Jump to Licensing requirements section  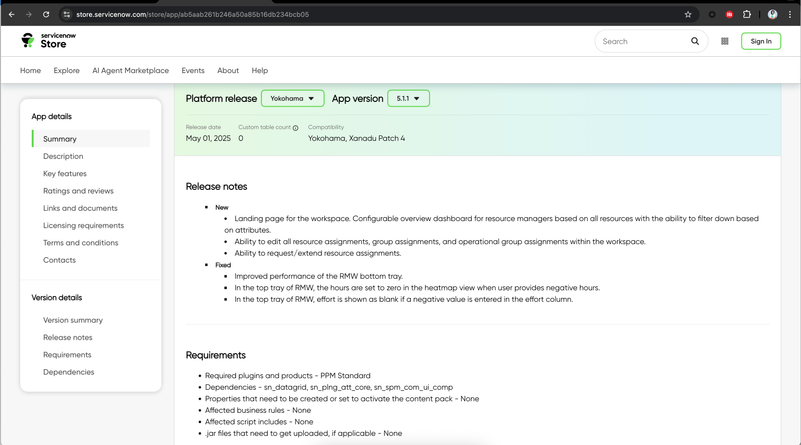83,225
